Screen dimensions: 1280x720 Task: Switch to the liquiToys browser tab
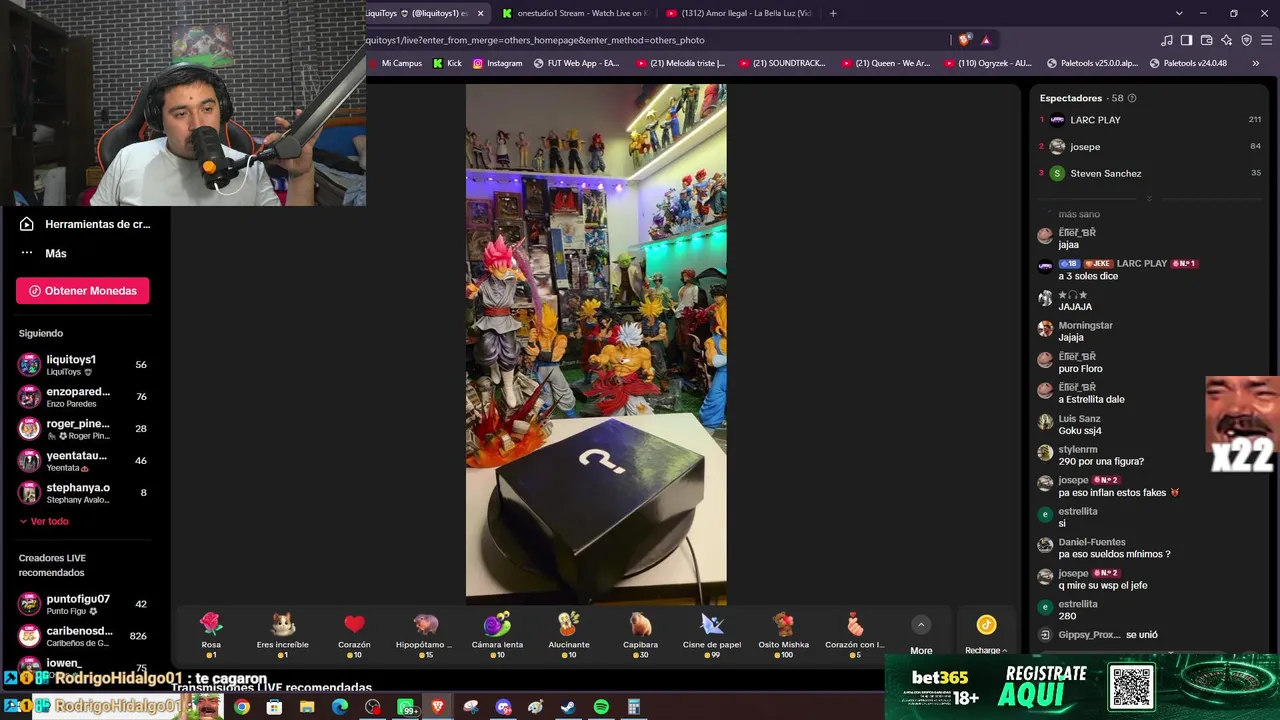(418, 13)
